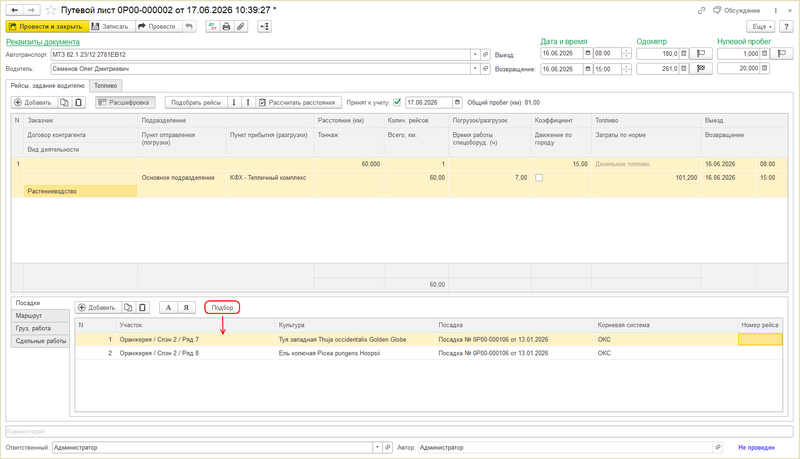Copy link using the chain icon
Image resolution: width=800 pixels, height=459 pixels.
coord(702,10)
